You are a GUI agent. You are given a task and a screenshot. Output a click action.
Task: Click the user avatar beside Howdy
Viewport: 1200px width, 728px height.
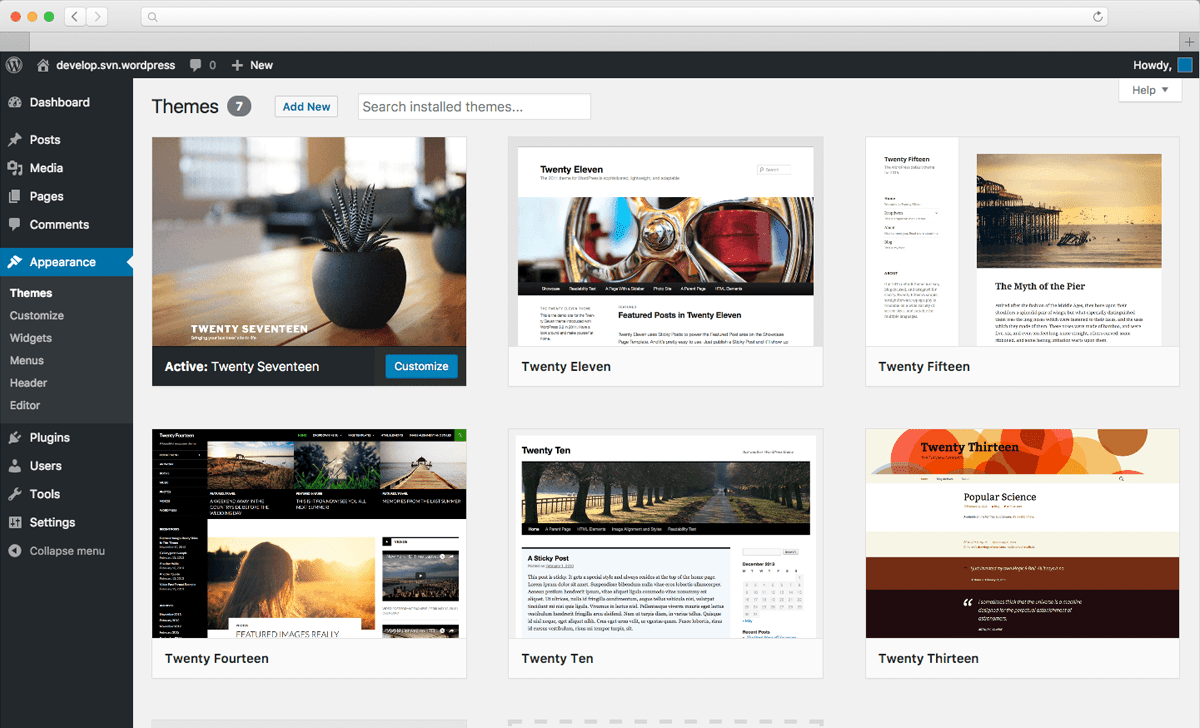(x=1185, y=65)
